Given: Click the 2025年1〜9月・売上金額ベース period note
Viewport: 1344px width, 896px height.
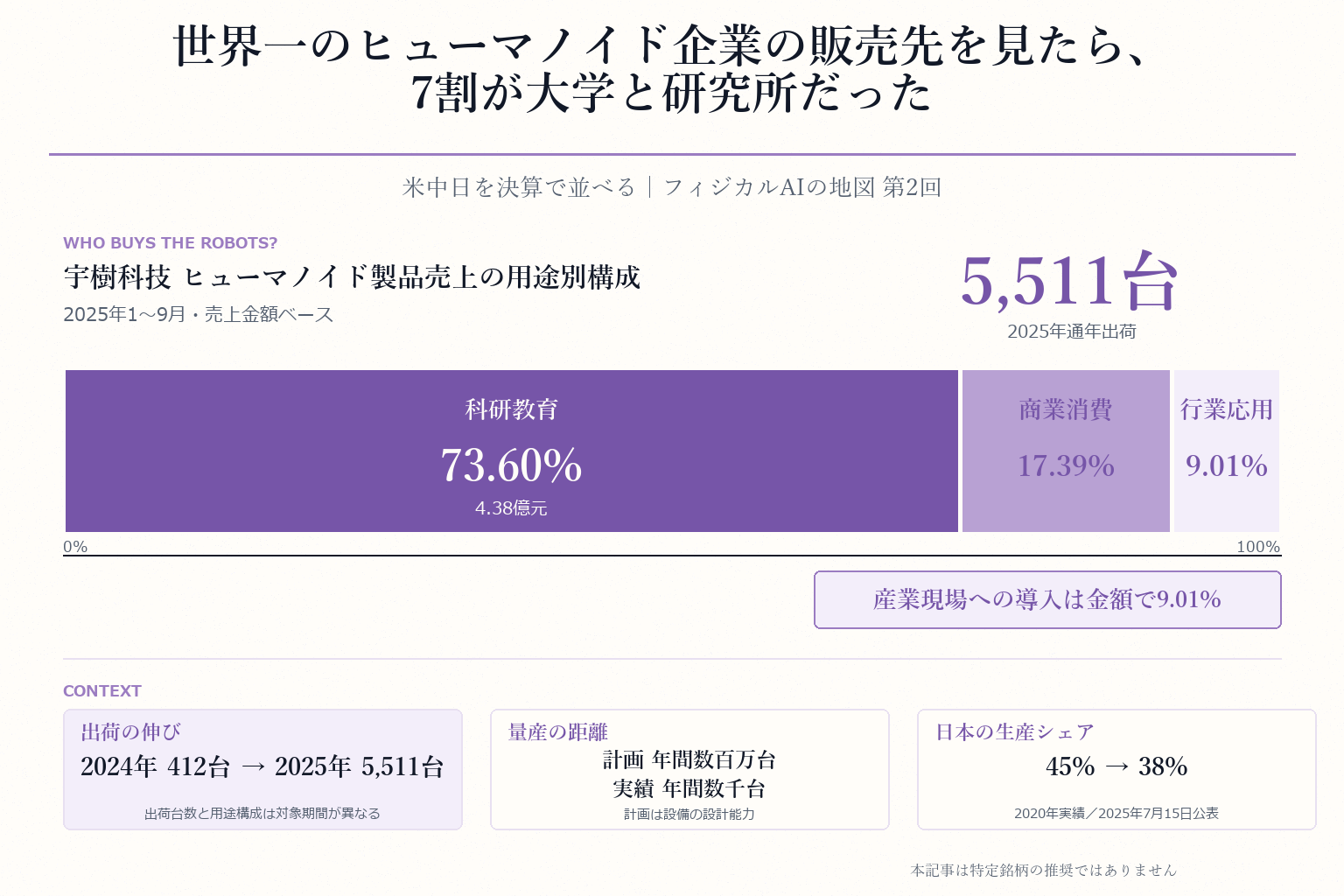Looking at the screenshot, I should tap(199, 315).
